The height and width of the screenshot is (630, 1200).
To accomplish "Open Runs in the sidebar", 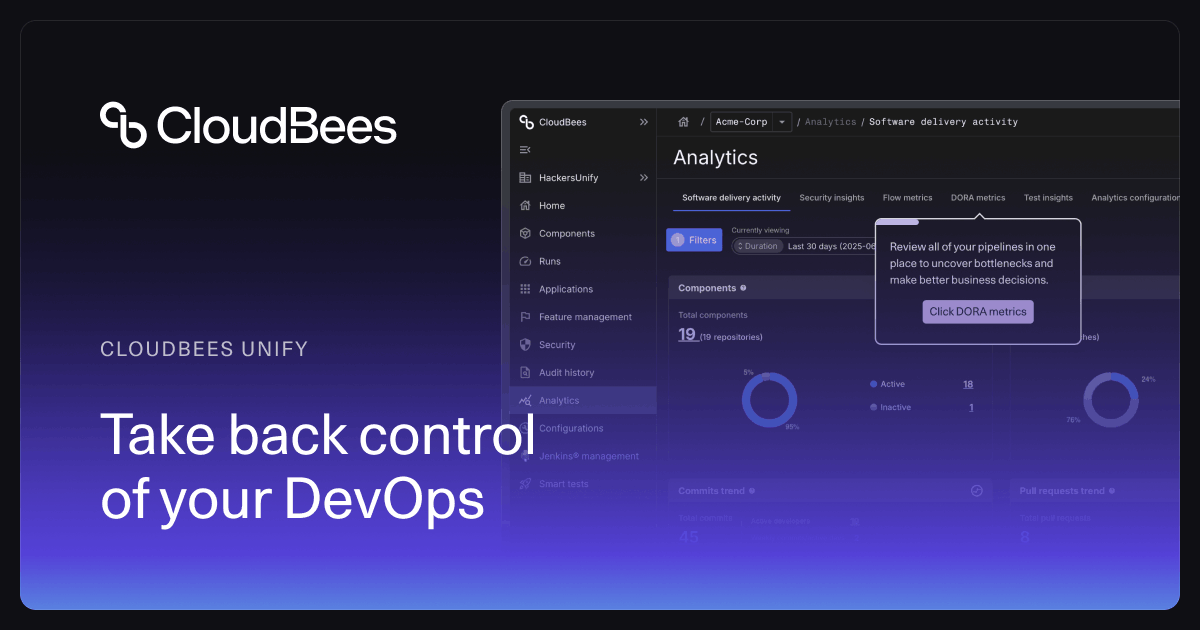I will coord(583,261).
